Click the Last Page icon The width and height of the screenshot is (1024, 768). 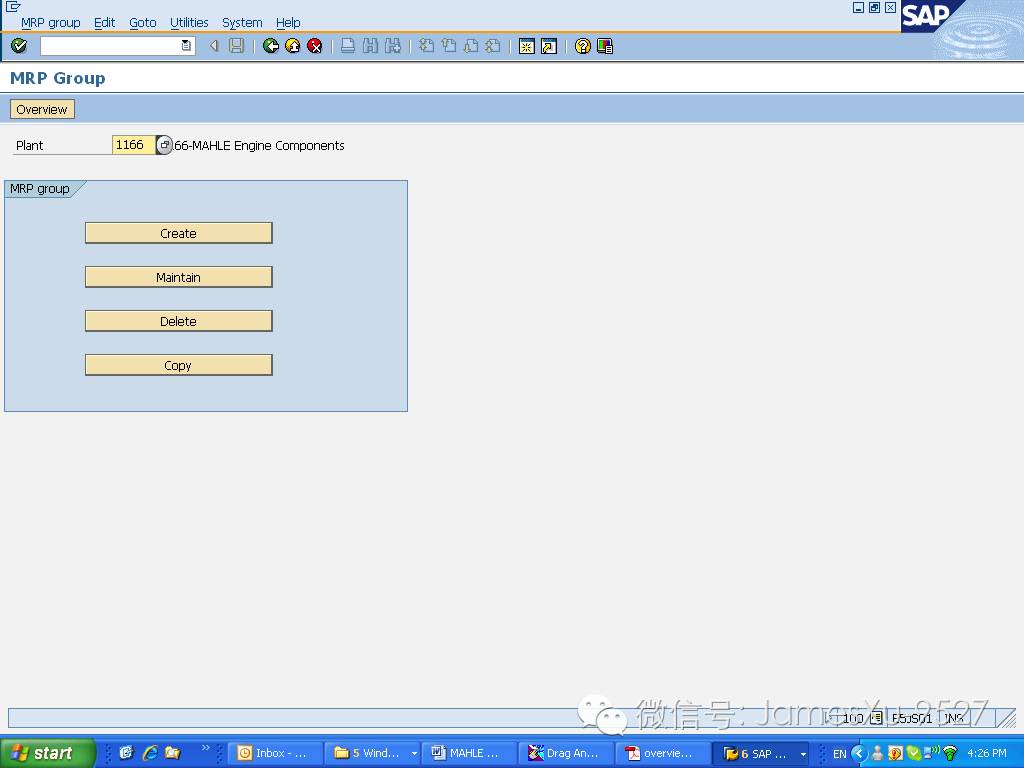493,46
